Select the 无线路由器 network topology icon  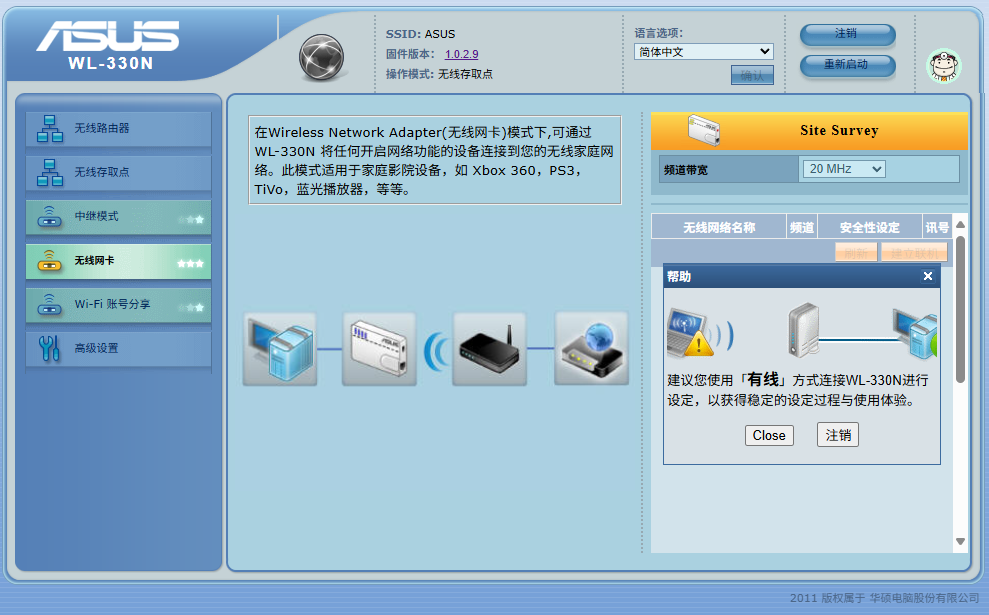pyautogui.click(x=52, y=128)
